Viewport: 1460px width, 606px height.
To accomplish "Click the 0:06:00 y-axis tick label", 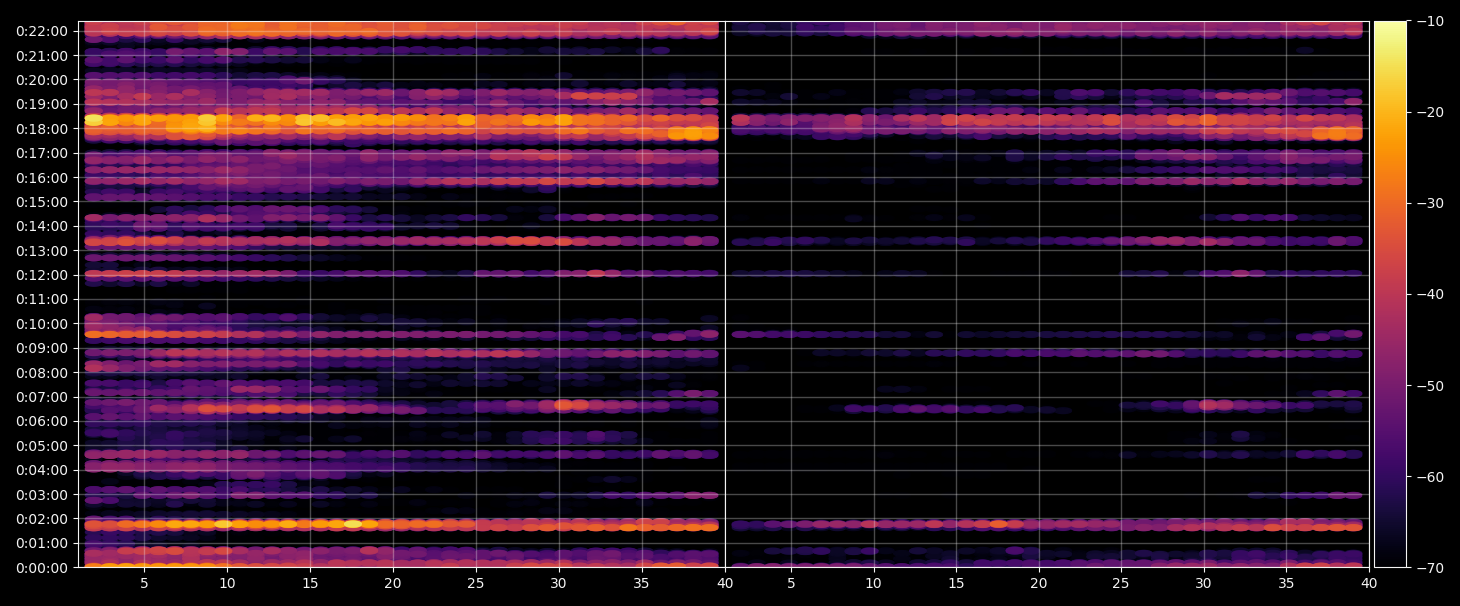I will click(x=42, y=421).
